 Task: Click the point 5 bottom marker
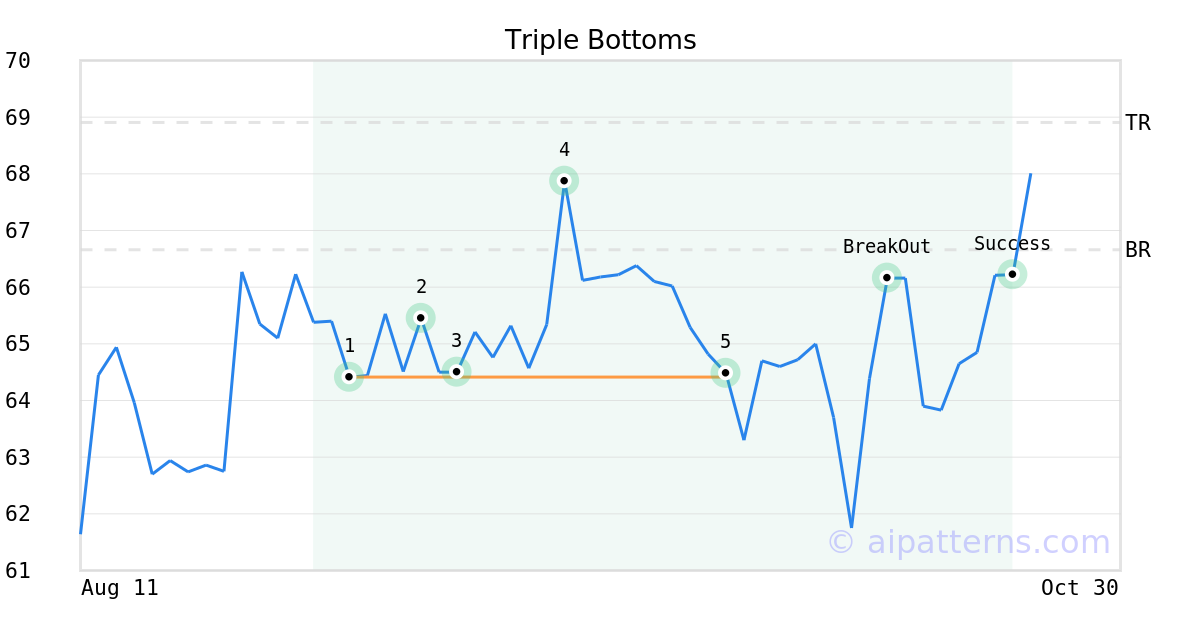click(725, 373)
